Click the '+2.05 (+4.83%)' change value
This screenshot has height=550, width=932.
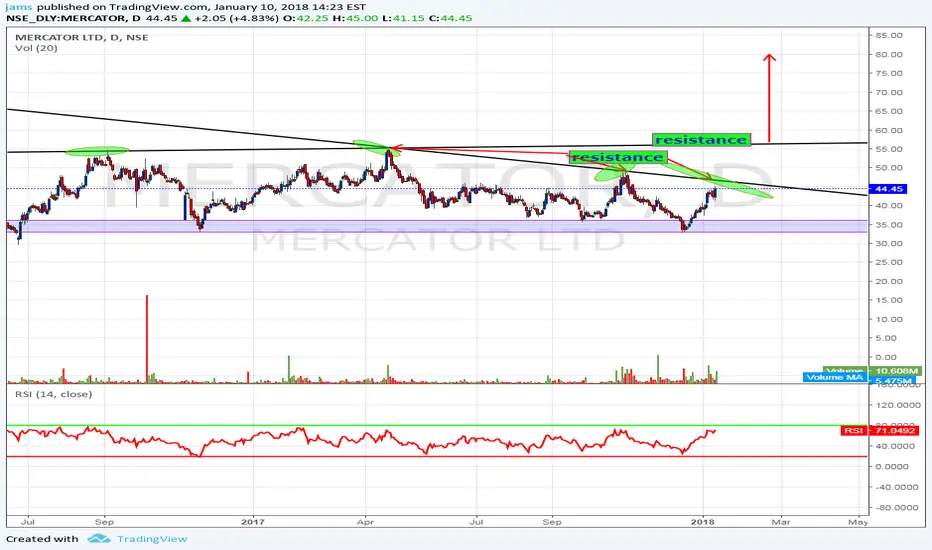(236, 18)
